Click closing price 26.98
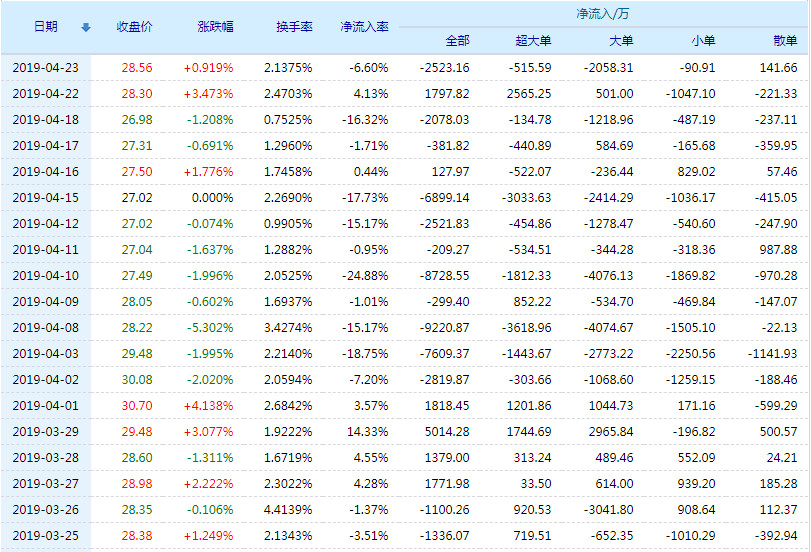The width and height of the screenshot is (811, 552). (137, 120)
